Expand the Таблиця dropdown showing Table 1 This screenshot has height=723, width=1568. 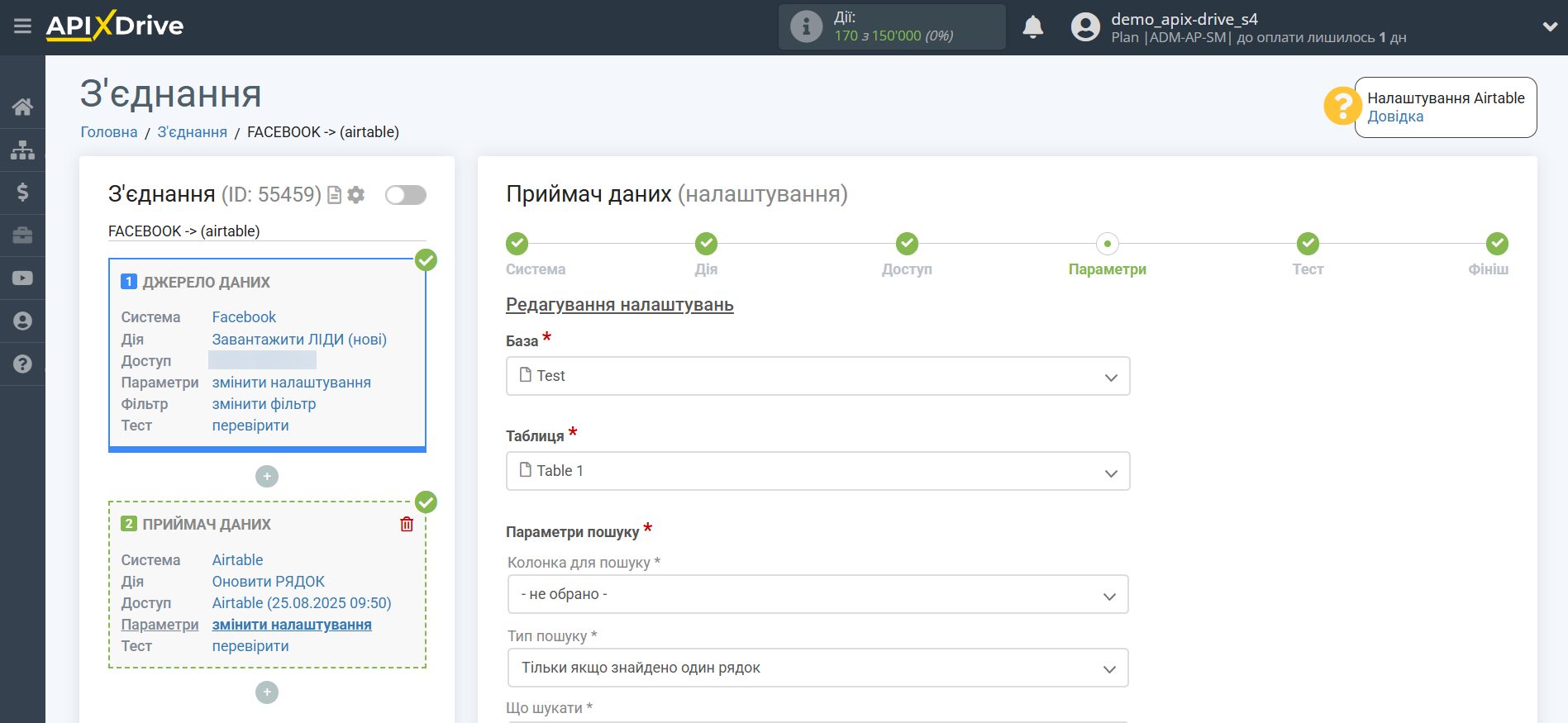[x=817, y=471]
